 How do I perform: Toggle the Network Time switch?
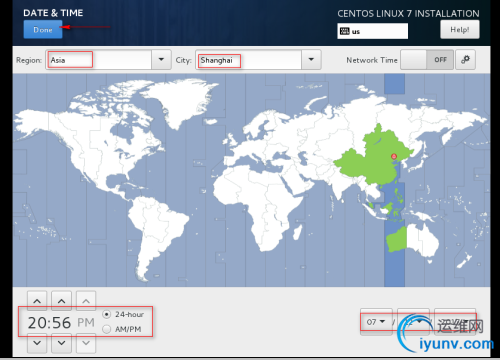coord(427,60)
